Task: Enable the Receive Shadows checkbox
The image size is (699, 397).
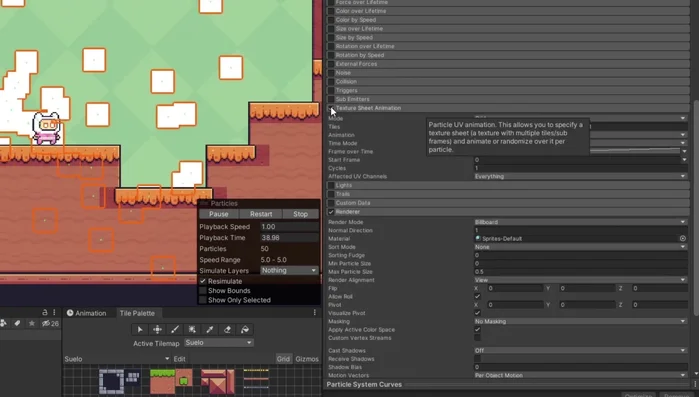Action: coord(477,359)
